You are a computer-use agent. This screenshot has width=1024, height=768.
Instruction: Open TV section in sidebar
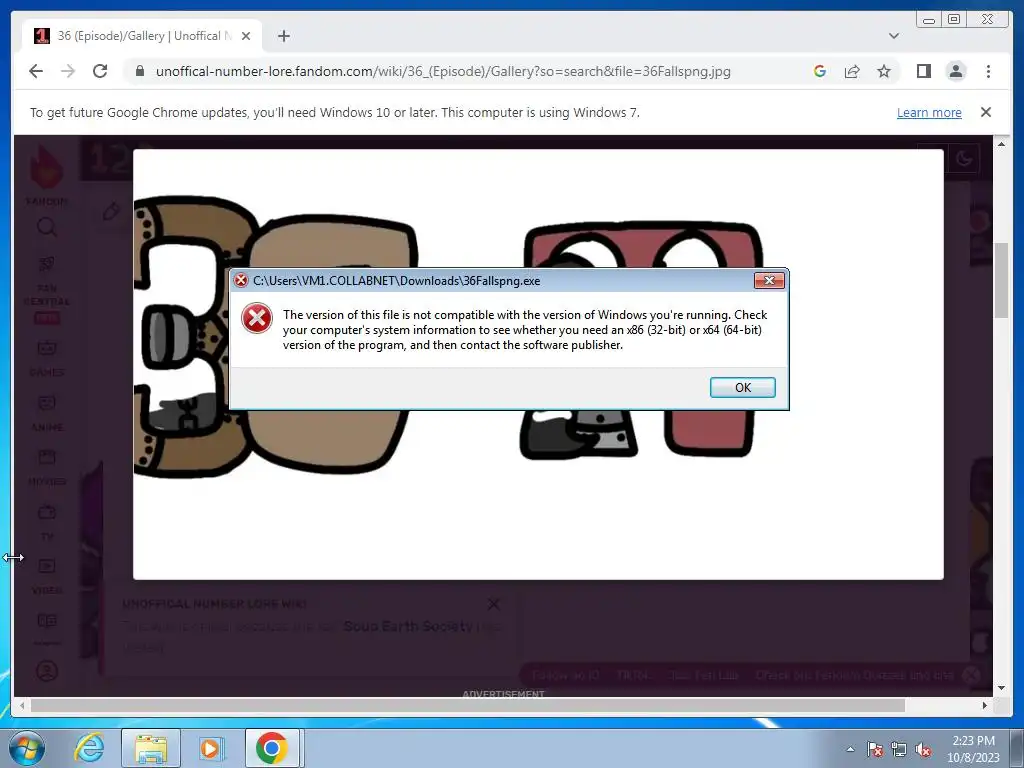pos(46,522)
